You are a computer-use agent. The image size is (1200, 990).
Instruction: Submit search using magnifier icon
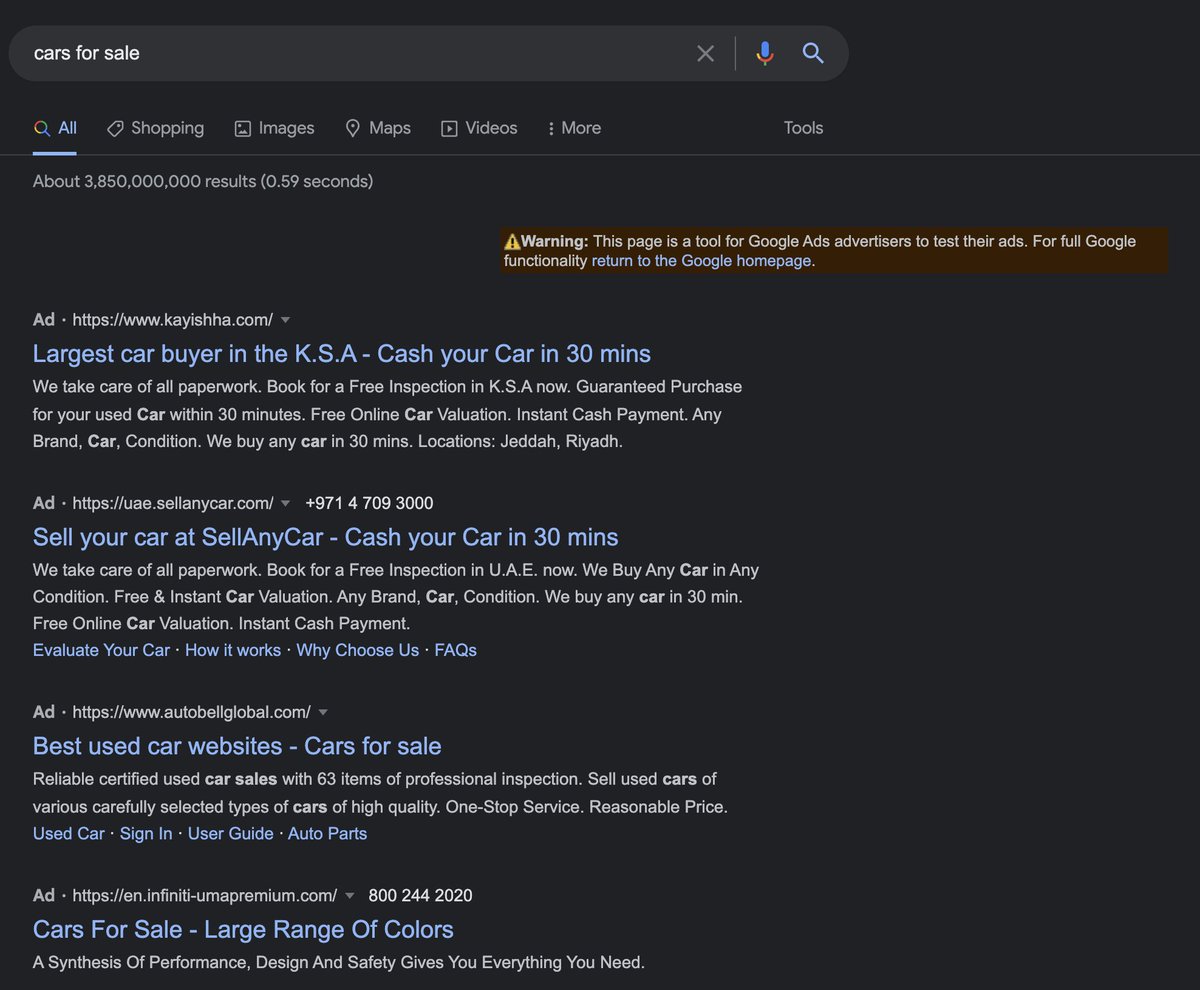click(x=813, y=53)
